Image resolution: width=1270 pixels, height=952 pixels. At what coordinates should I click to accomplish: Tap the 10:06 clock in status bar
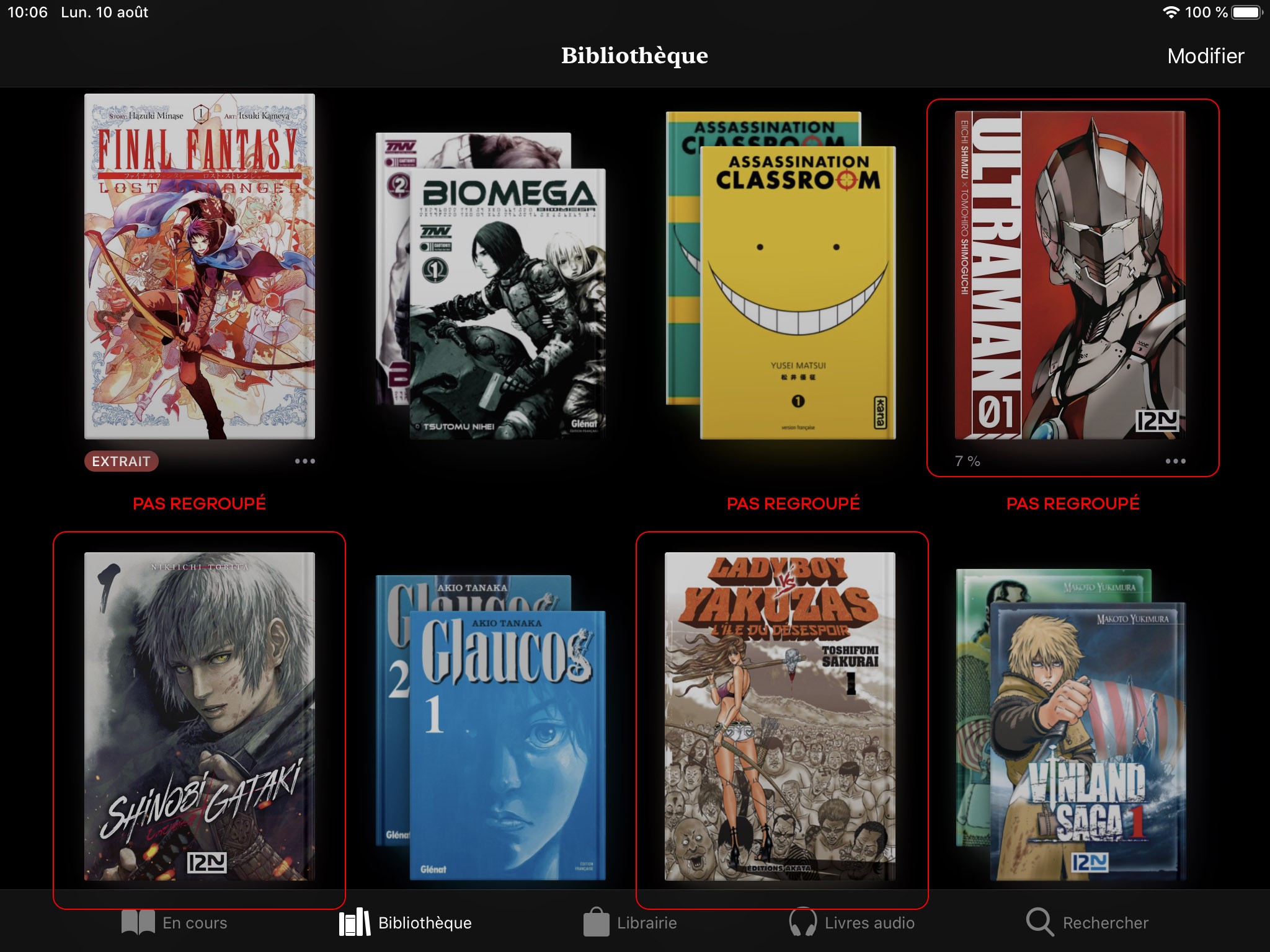click(27, 12)
